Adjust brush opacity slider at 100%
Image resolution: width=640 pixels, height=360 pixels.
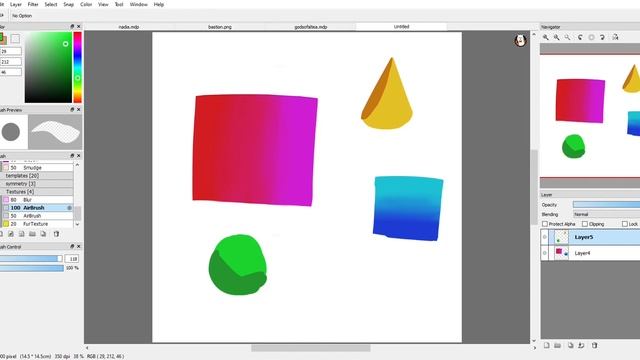[32, 268]
